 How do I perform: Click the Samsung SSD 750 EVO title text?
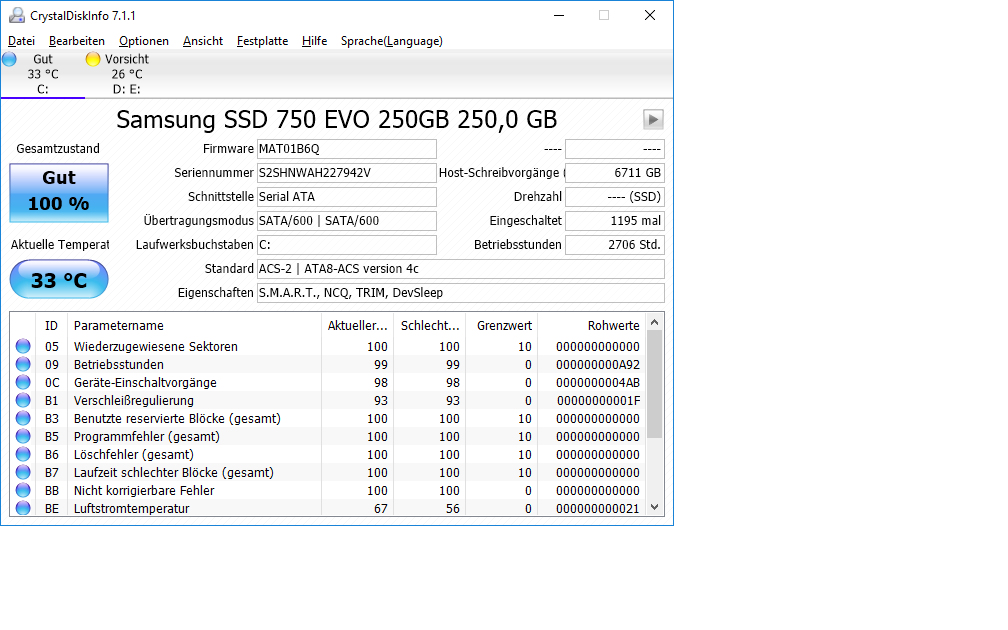point(336,120)
